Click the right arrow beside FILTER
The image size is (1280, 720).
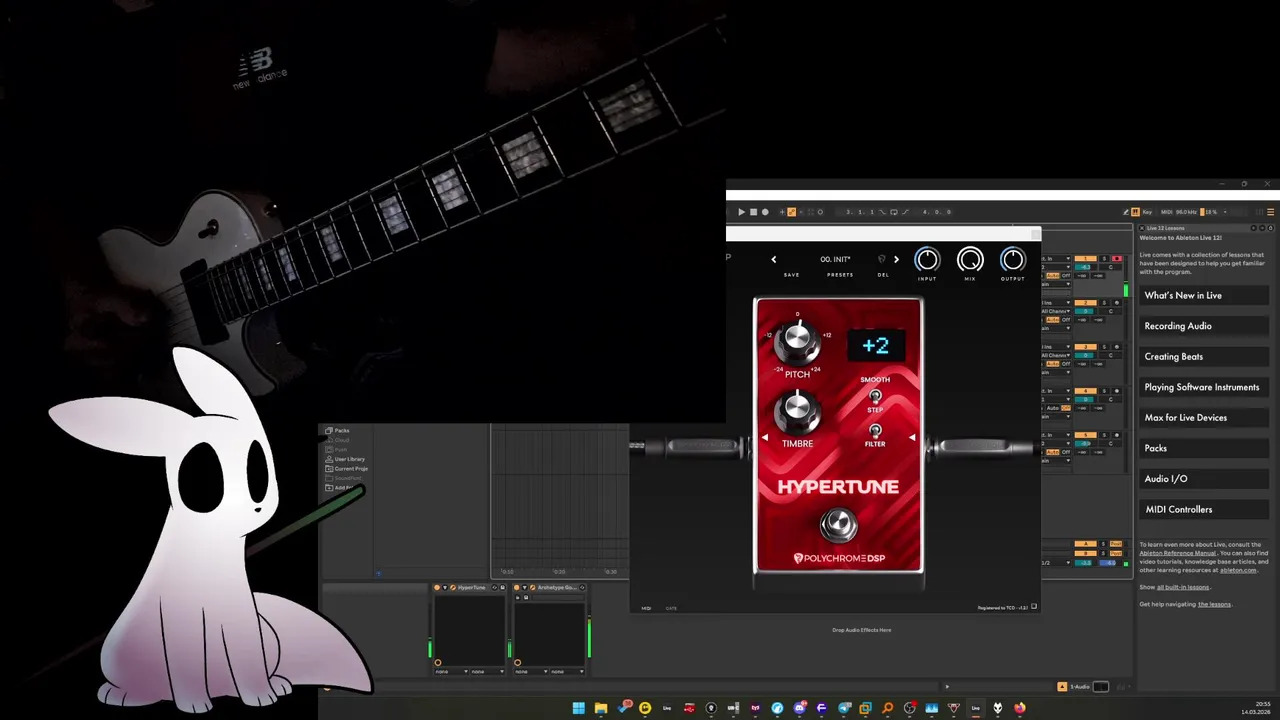pos(912,438)
